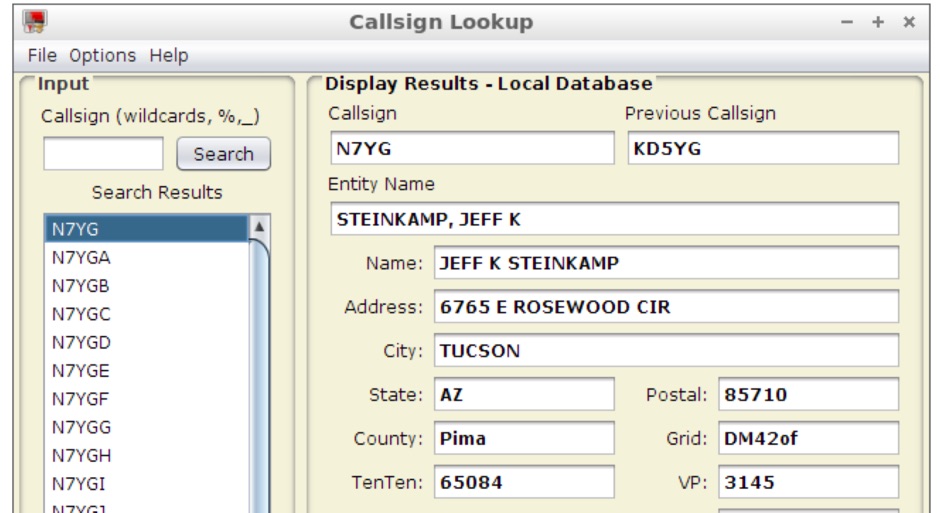Click the Name field JEFF K STEINKAMP
Viewport: 940px width, 513px height.
[x=667, y=262]
